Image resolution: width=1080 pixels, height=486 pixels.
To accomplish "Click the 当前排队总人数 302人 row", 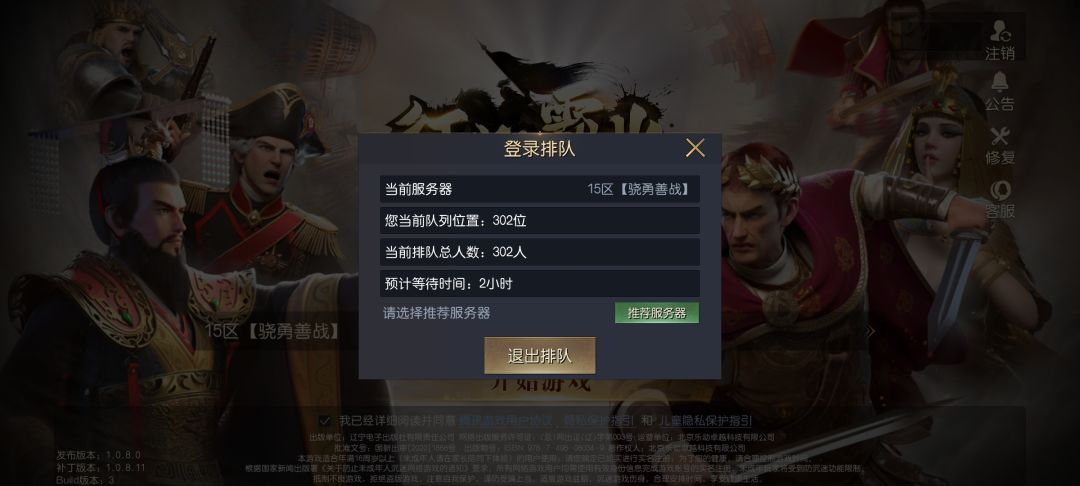I will 539,252.
